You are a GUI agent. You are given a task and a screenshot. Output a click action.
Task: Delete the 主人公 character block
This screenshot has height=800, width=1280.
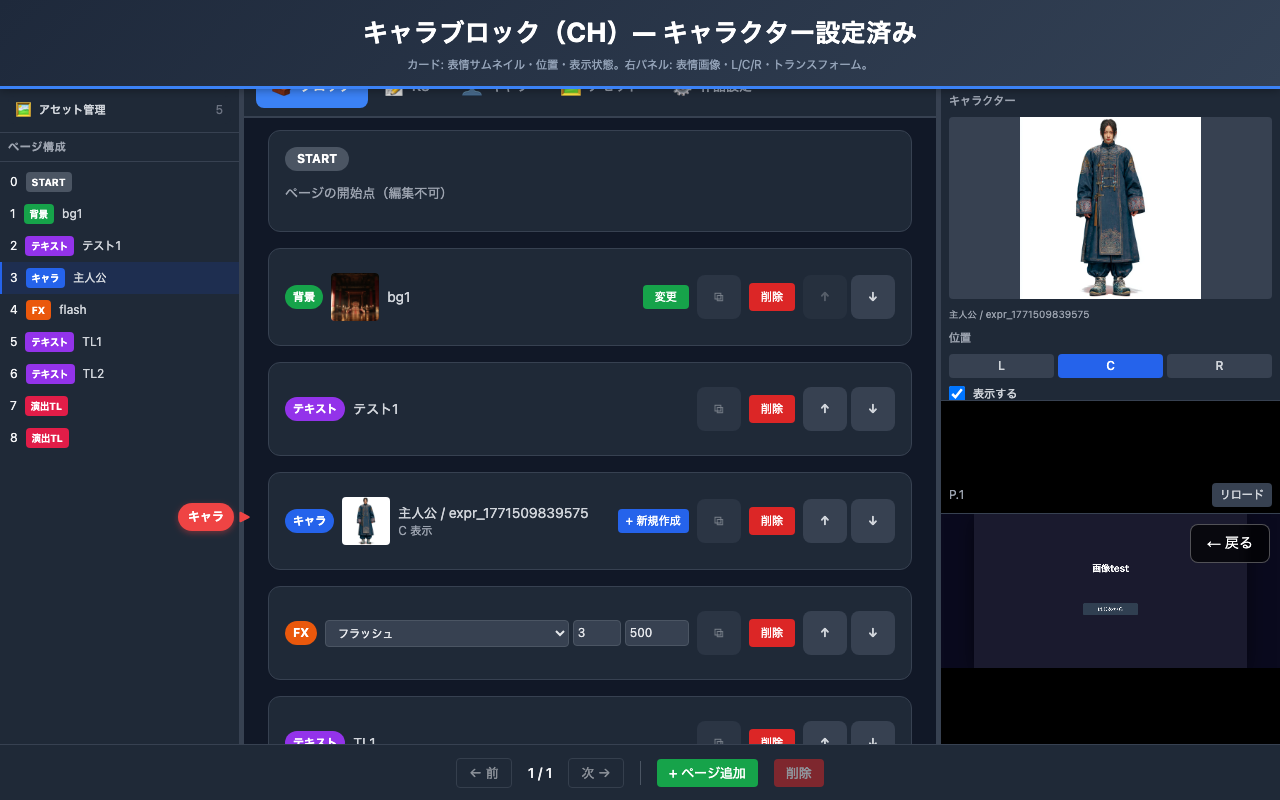(772, 521)
